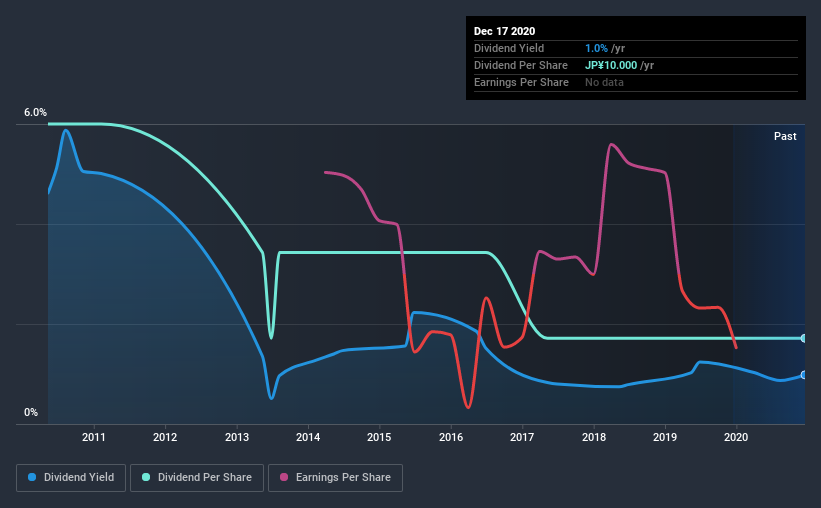
Task: Click the No data earnings value
Action: pos(604,82)
